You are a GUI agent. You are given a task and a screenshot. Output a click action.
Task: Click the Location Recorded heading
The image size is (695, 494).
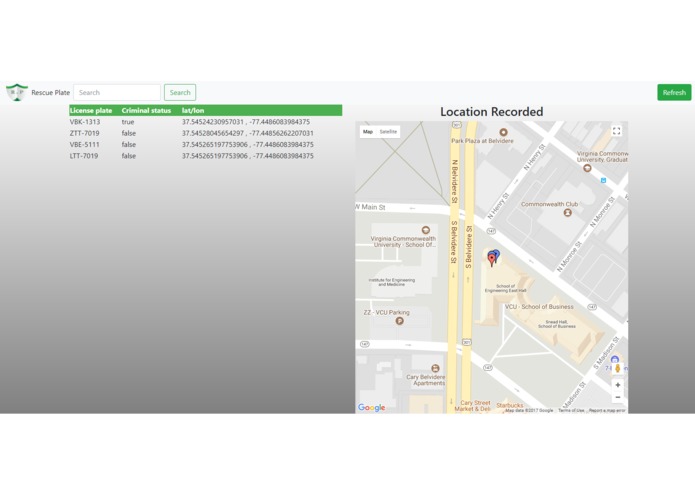[492, 112]
